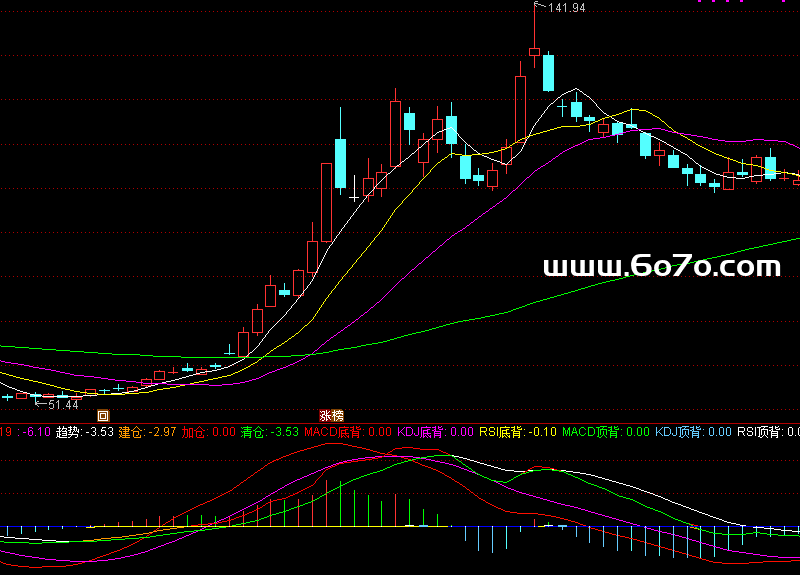Select the green 清仓 indicator label
The image size is (800, 575).
[x=253, y=432]
